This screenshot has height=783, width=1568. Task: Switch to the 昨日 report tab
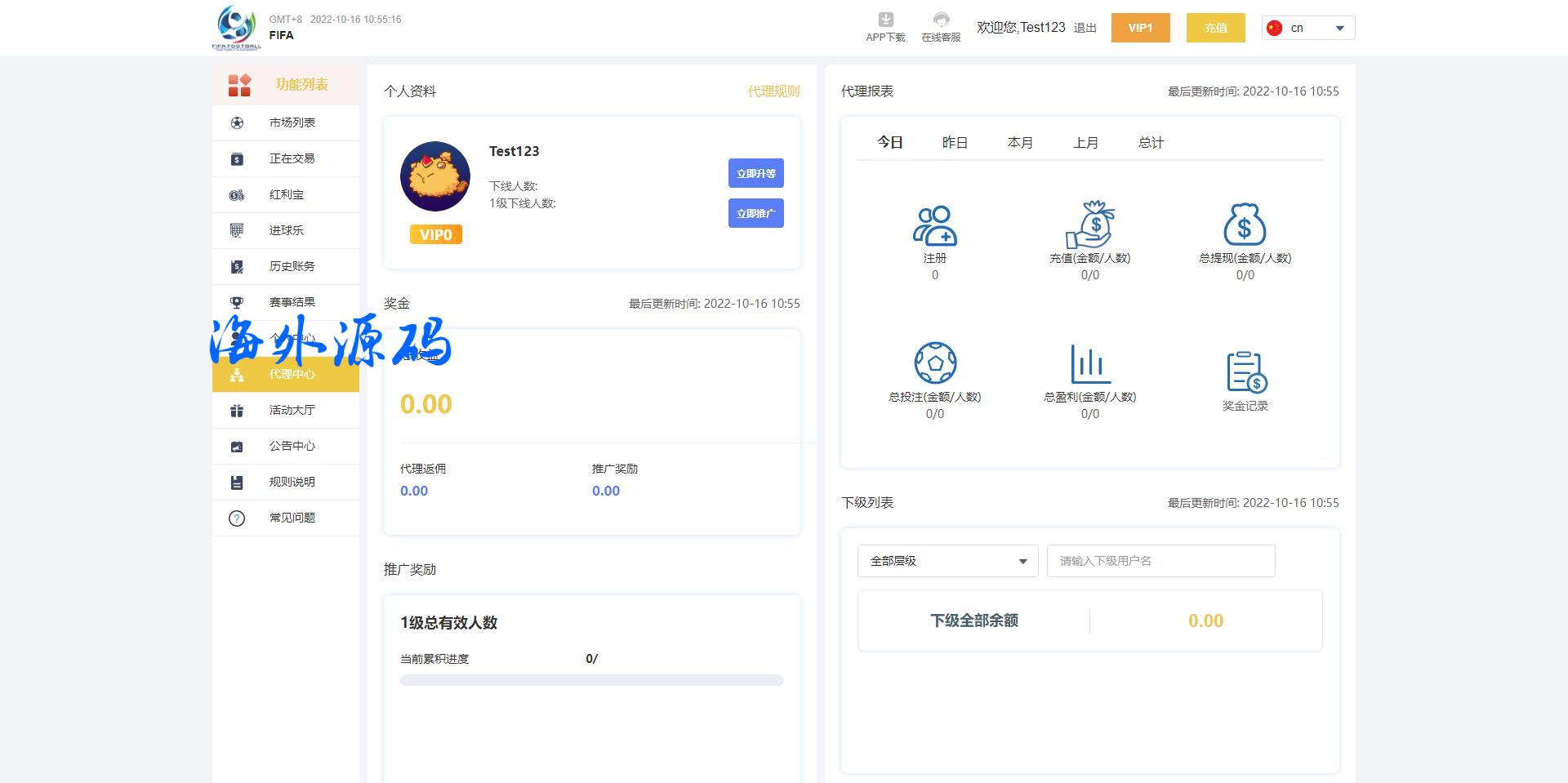[x=955, y=143]
